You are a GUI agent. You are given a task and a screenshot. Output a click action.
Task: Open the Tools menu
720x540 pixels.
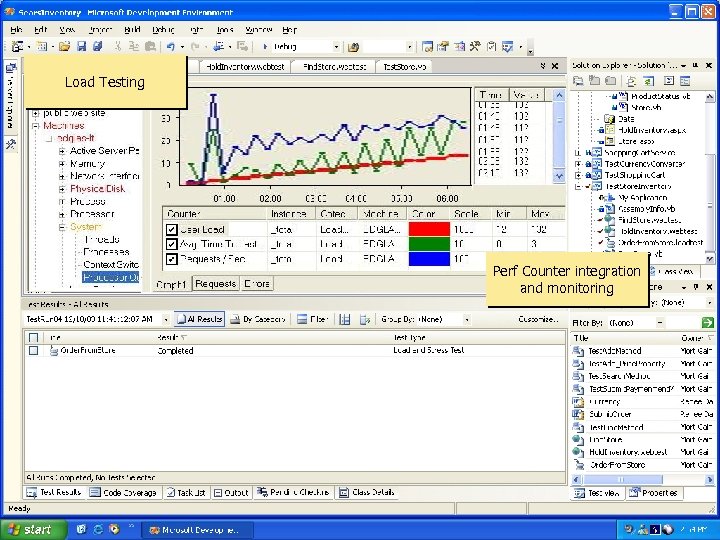225,30
